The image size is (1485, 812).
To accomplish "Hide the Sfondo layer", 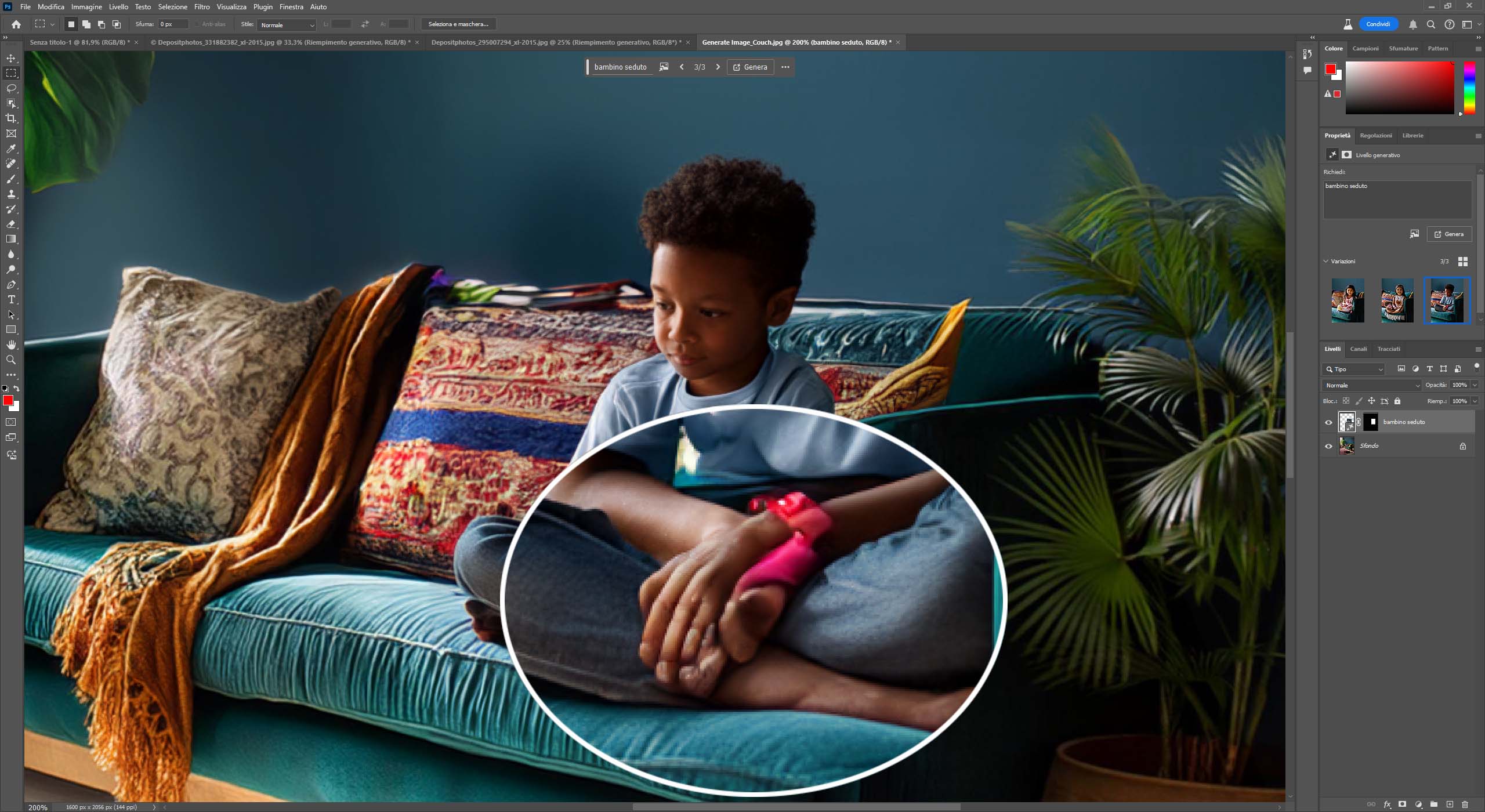I will pyautogui.click(x=1328, y=446).
